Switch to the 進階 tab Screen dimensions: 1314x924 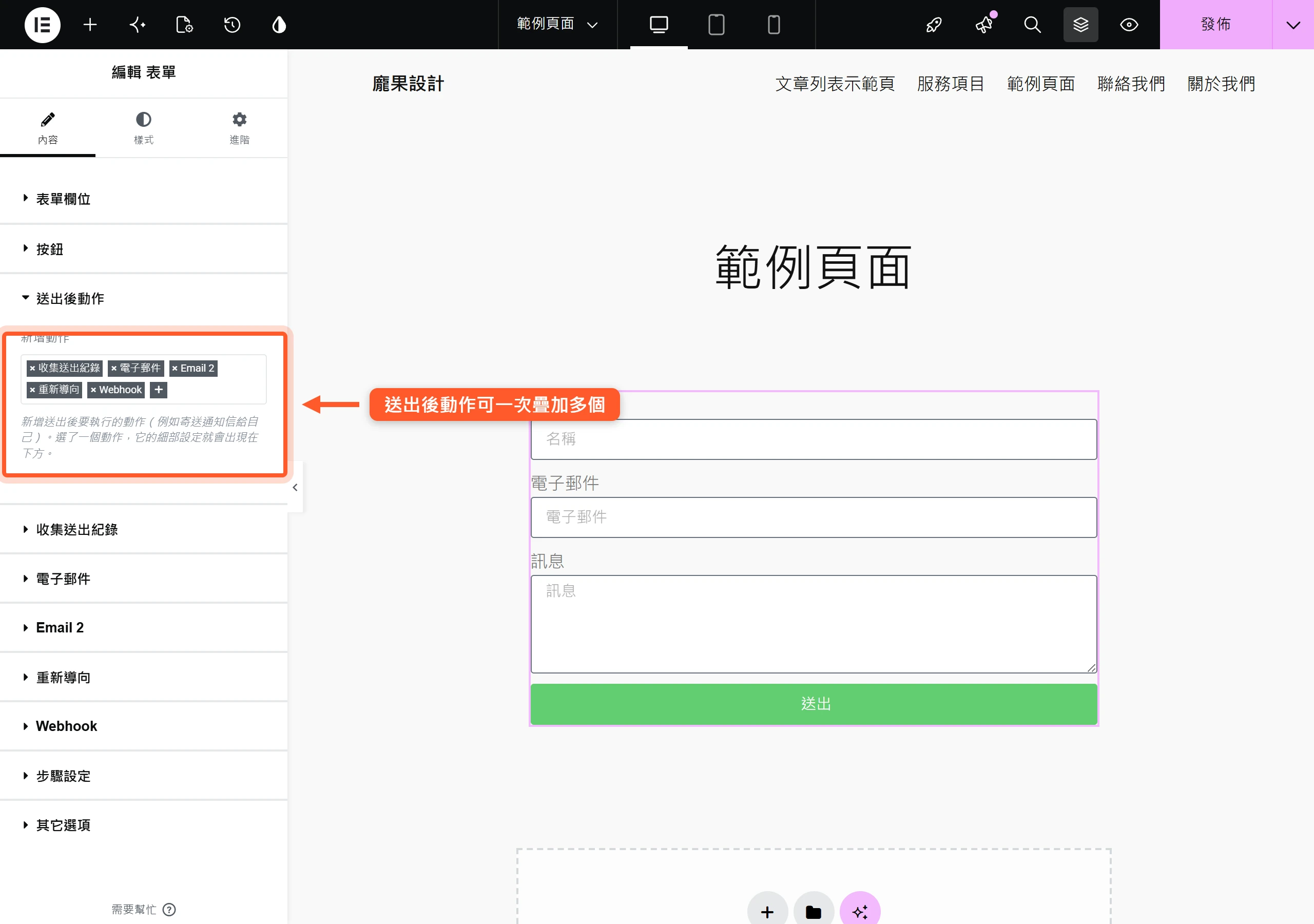click(x=239, y=128)
